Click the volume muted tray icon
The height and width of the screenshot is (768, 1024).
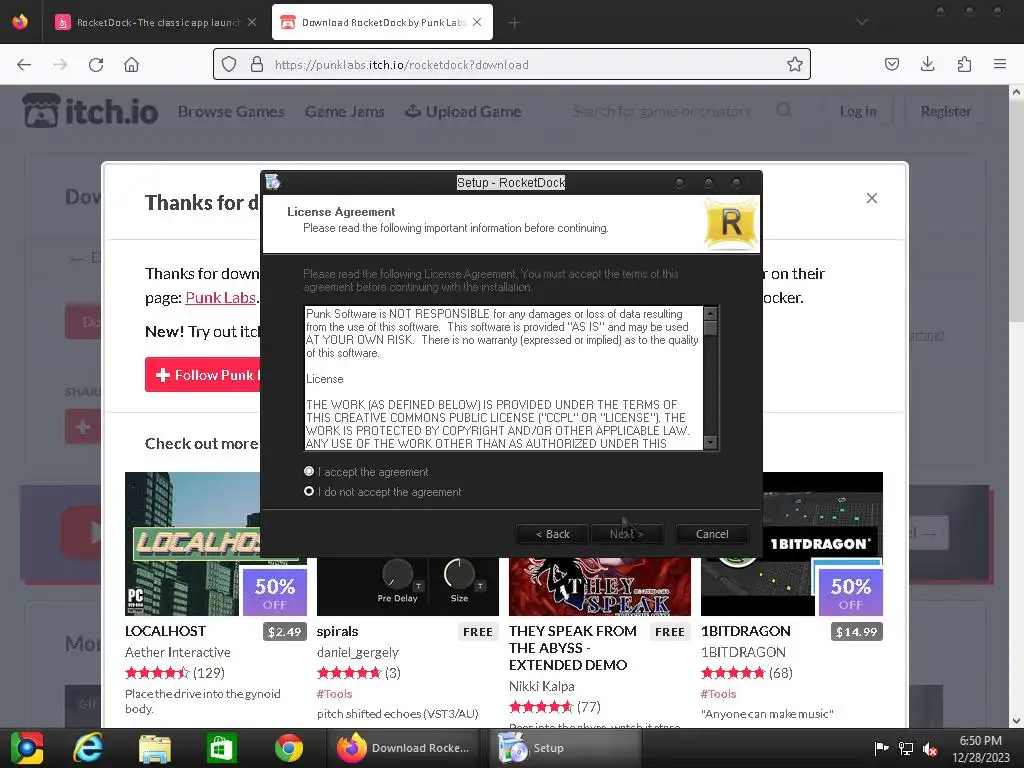(930, 749)
